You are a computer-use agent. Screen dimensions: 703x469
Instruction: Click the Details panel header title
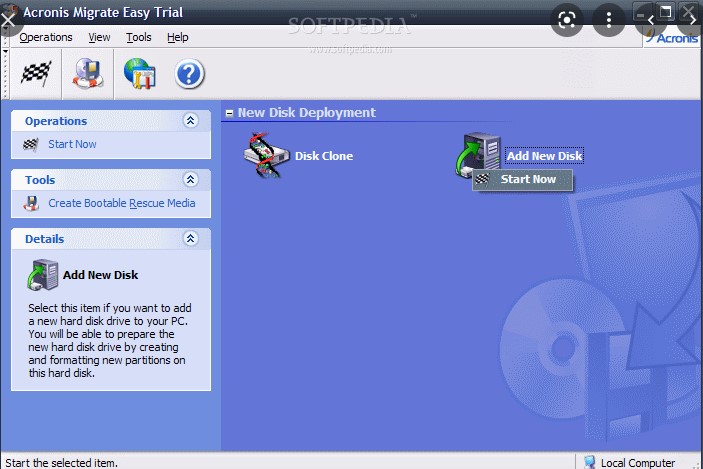(x=44, y=239)
